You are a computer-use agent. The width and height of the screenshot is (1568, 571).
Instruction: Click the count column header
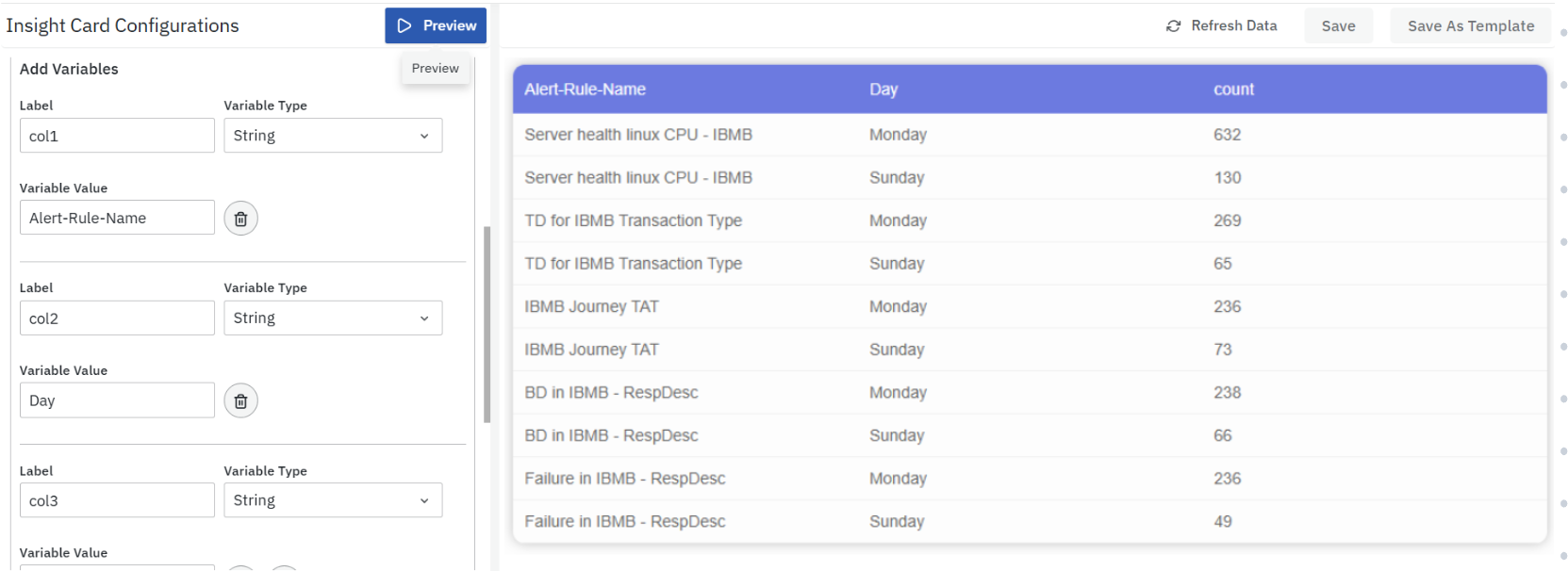[1233, 90]
